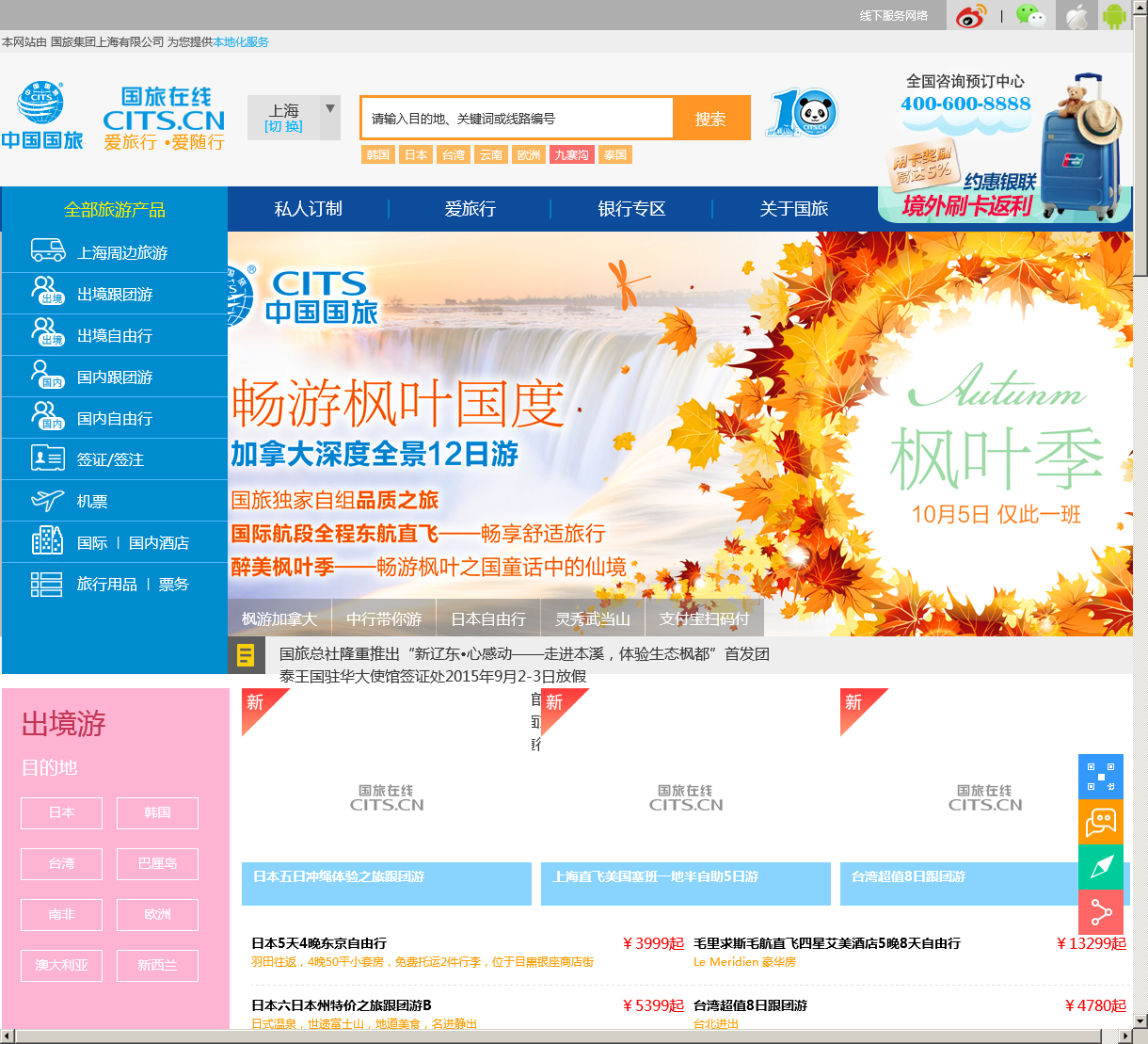The width and height of the screenshot is (1148, 1044).
Task: Switch banner to 支付宝扫码付 tab
Action: click(705, 618)
